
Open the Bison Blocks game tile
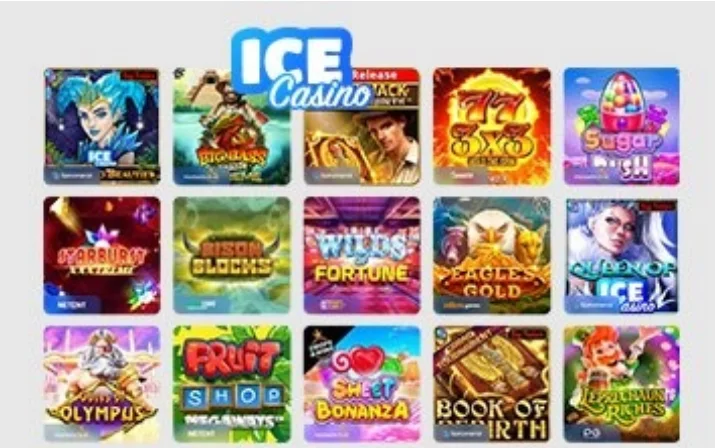tap(232, 255)
